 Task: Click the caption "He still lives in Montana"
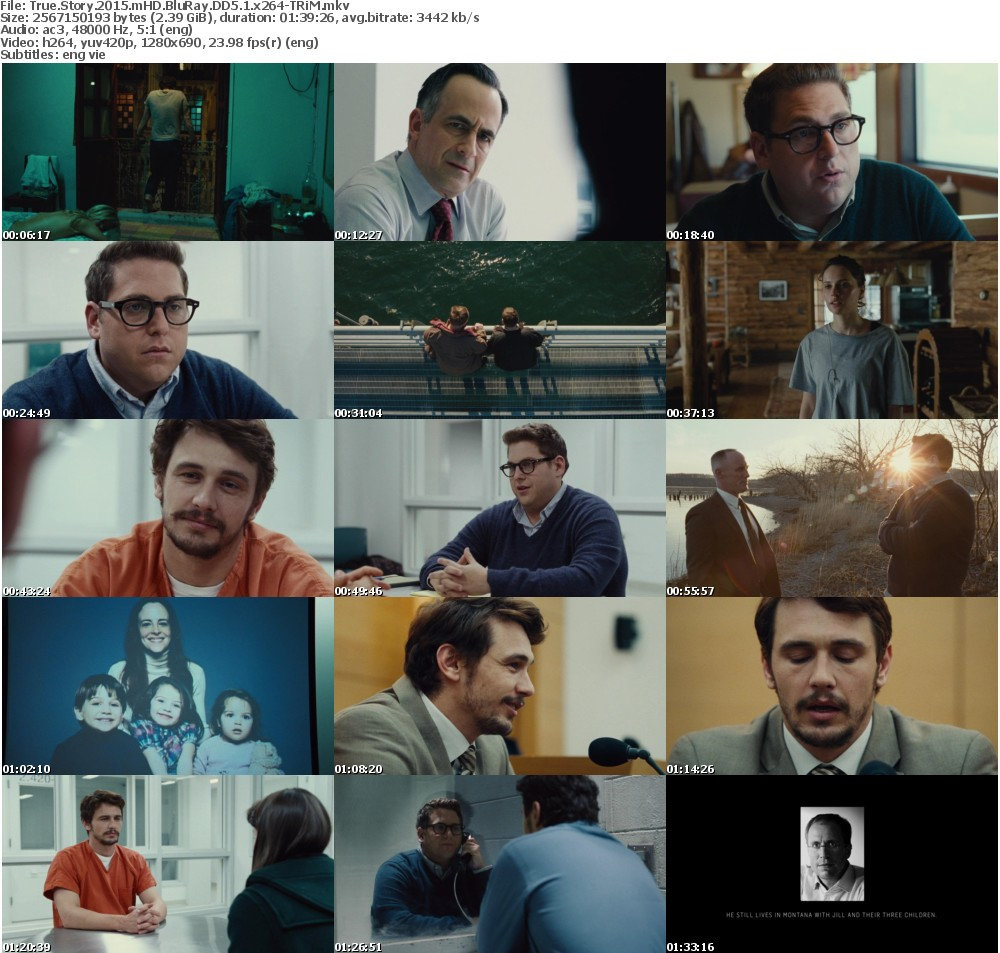[x=831, y=915]
